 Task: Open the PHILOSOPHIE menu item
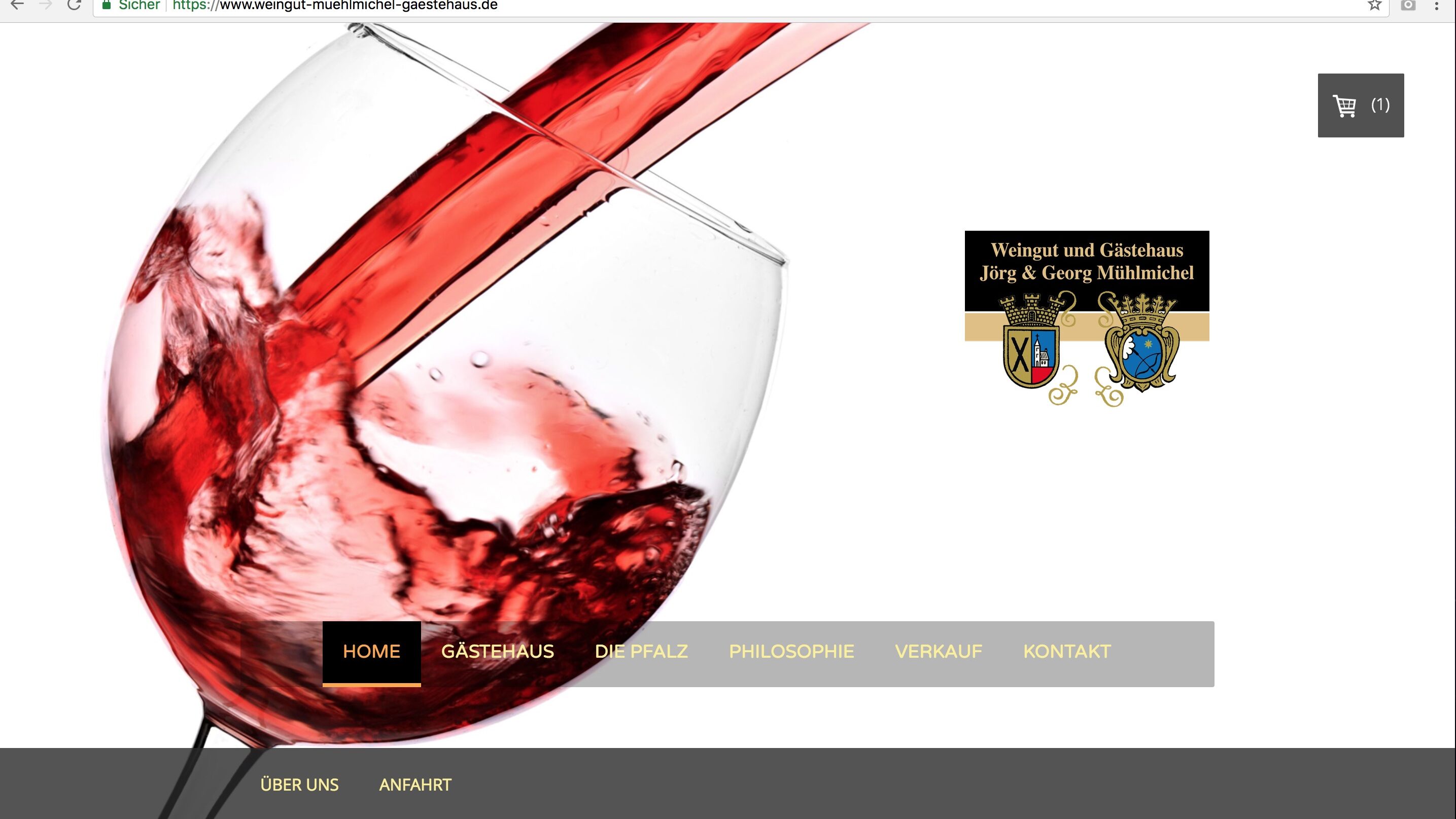[791, 651]
